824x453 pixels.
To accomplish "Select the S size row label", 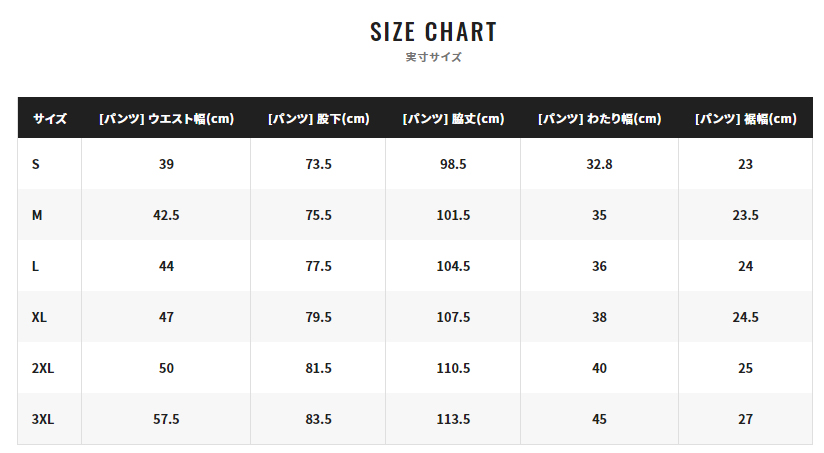I will pyautogui.click(x=36, y=164).
